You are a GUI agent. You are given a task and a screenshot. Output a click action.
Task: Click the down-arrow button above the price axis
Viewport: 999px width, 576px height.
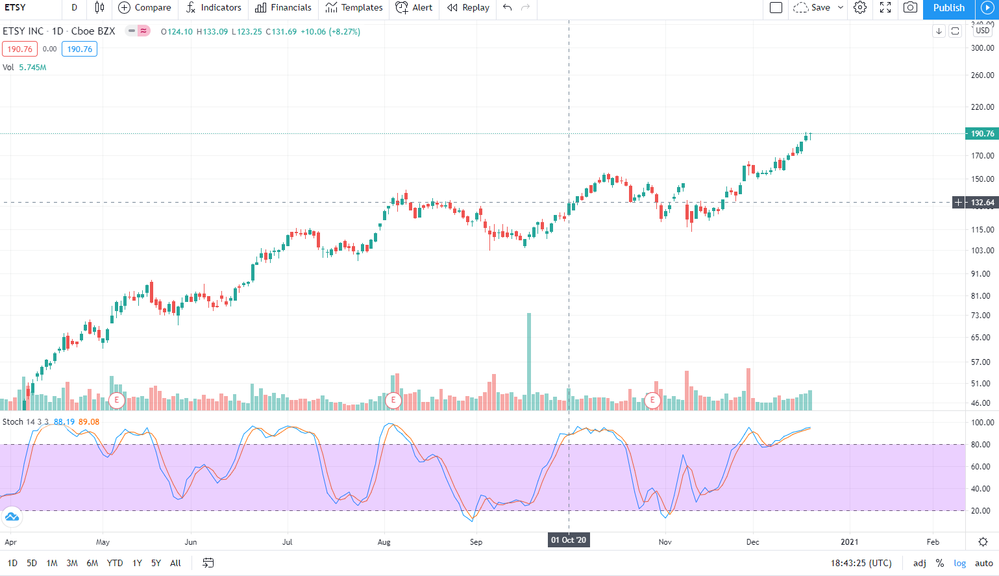click(x=938, y=31)
